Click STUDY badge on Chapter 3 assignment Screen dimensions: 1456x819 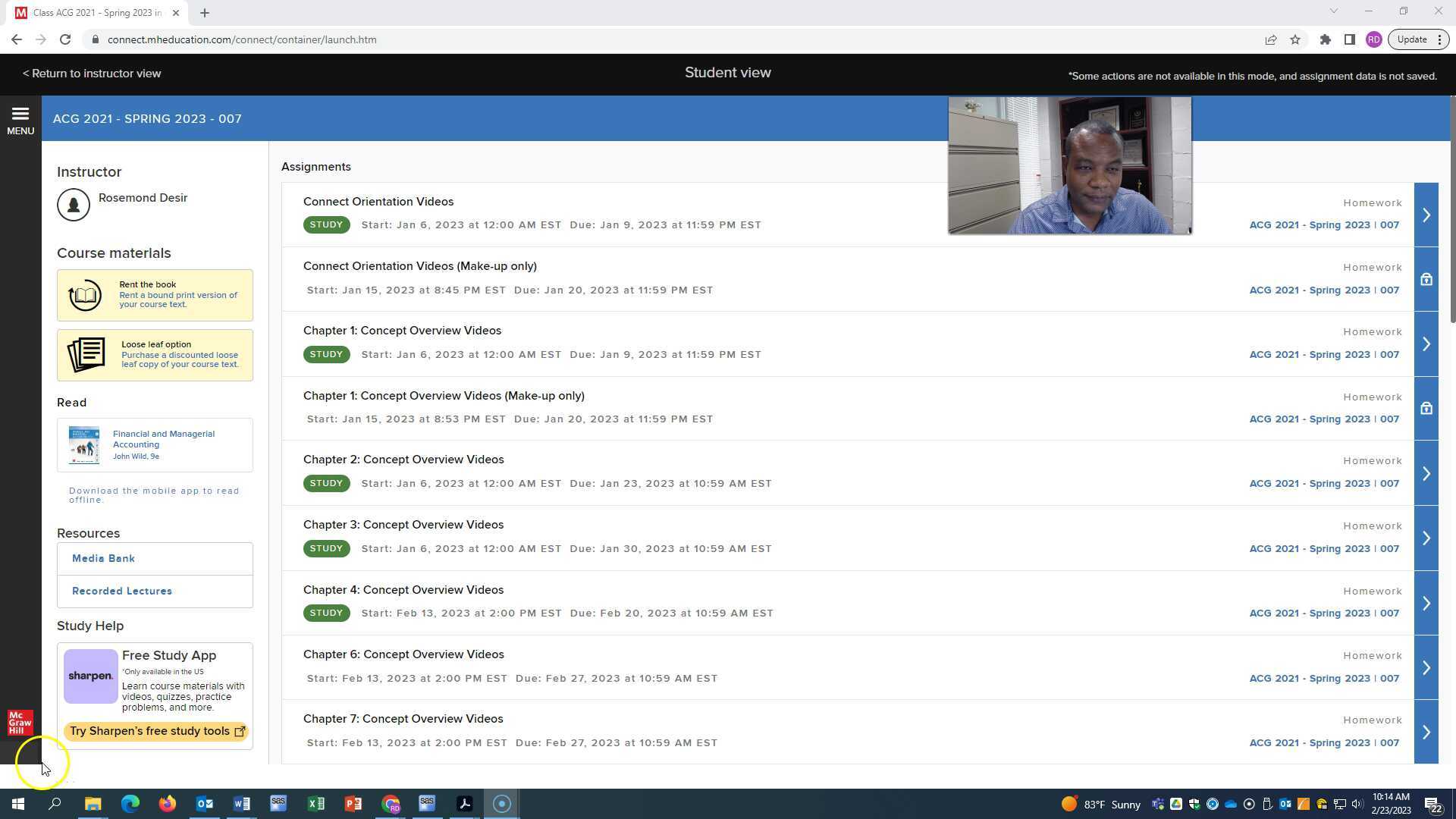click(327, 548)
